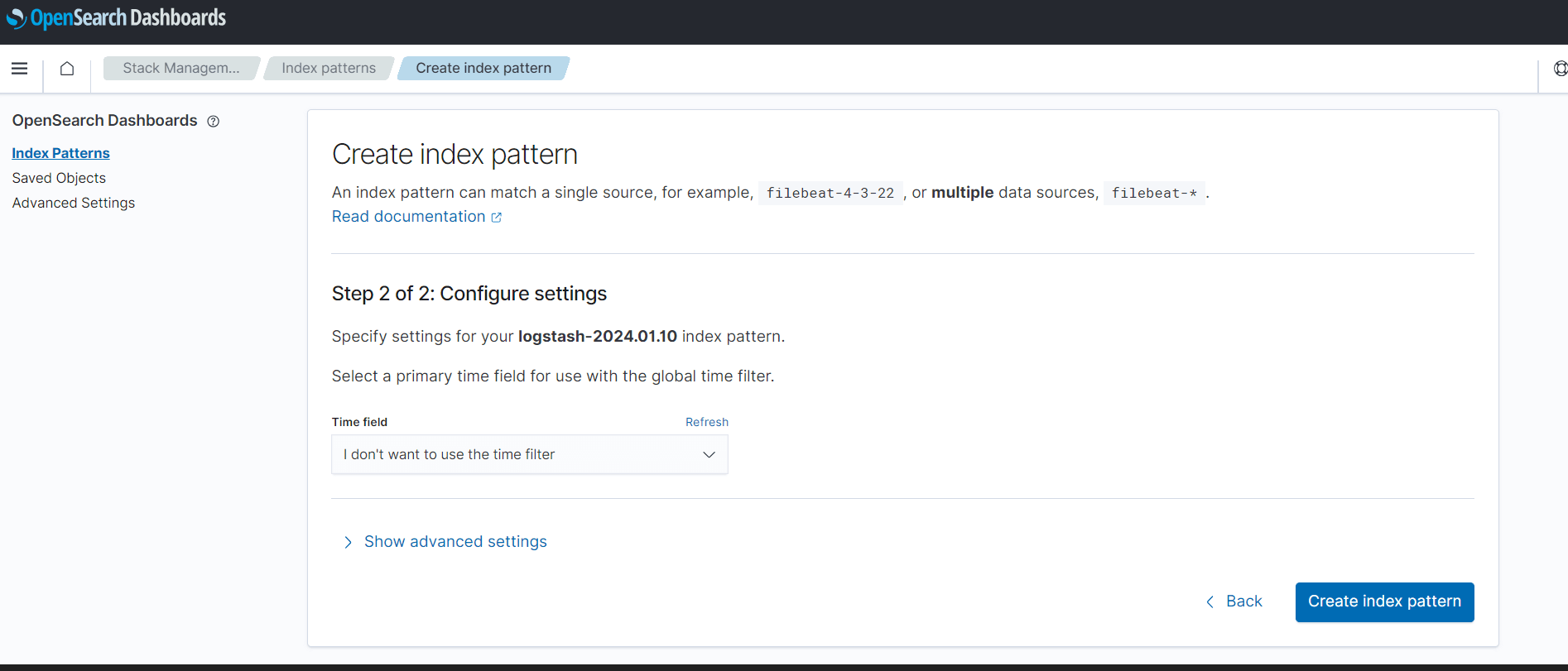Go to the home page icon
1568x671 pixels.
[x=67, y=69]
